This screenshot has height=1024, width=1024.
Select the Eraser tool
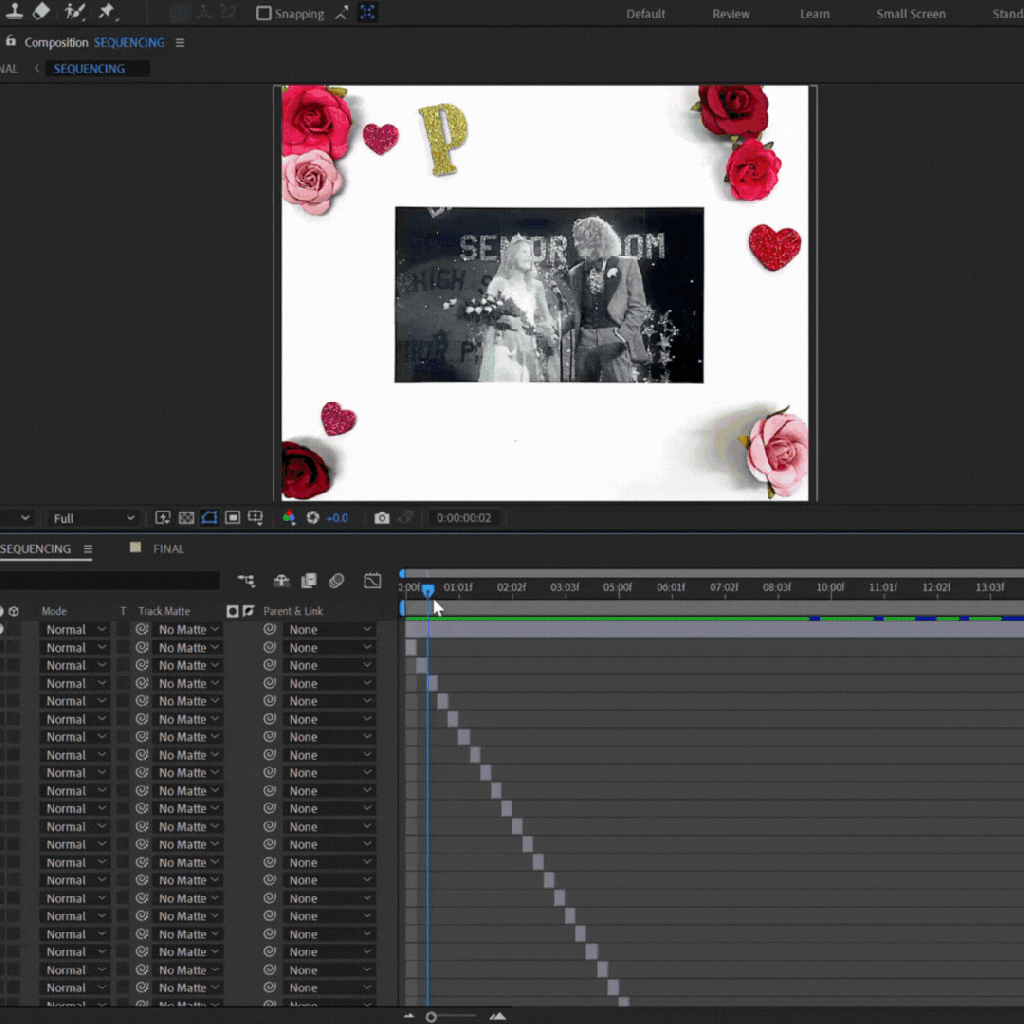tap(41, 11)
